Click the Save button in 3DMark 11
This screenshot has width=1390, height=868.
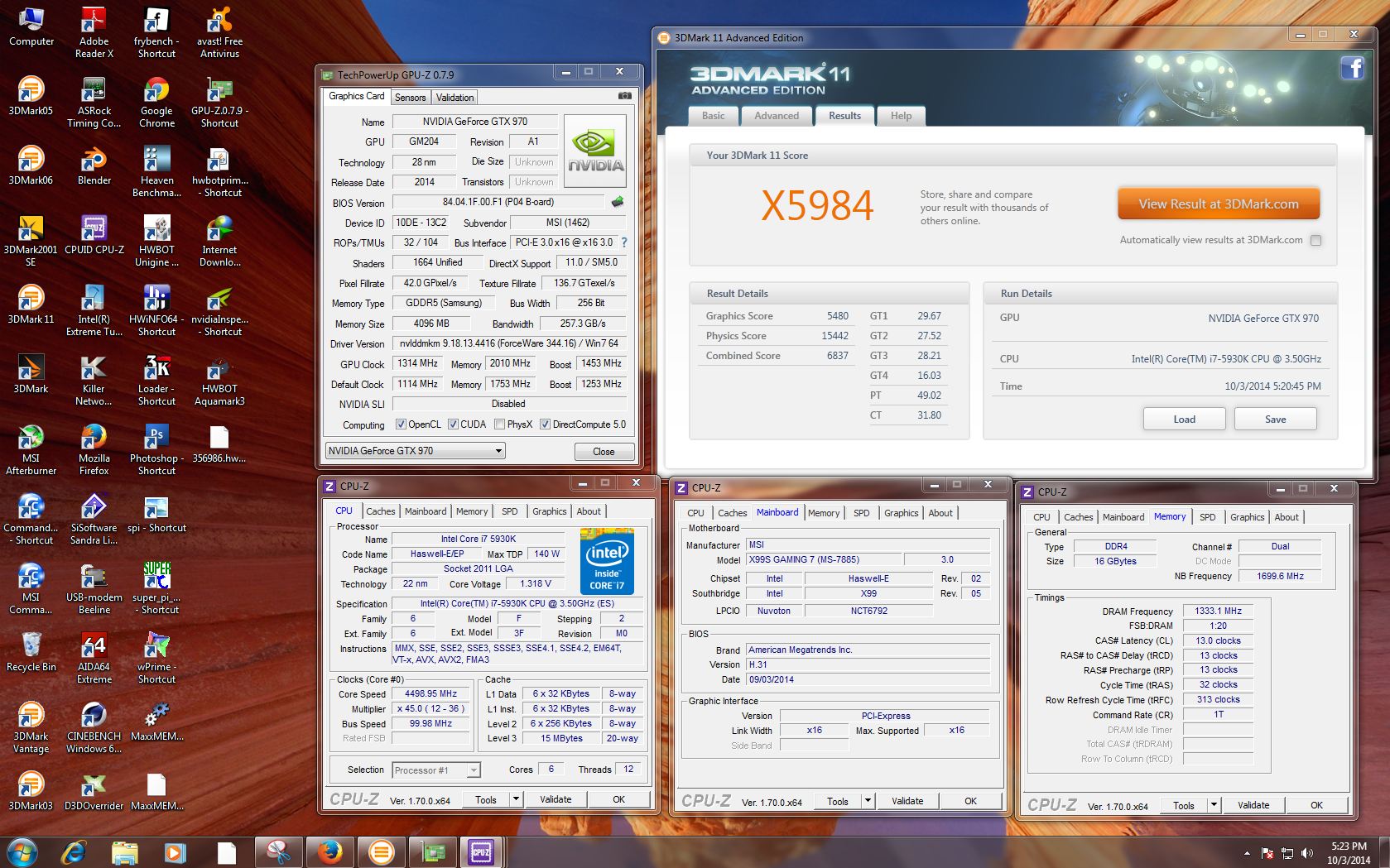point(1275,420)
